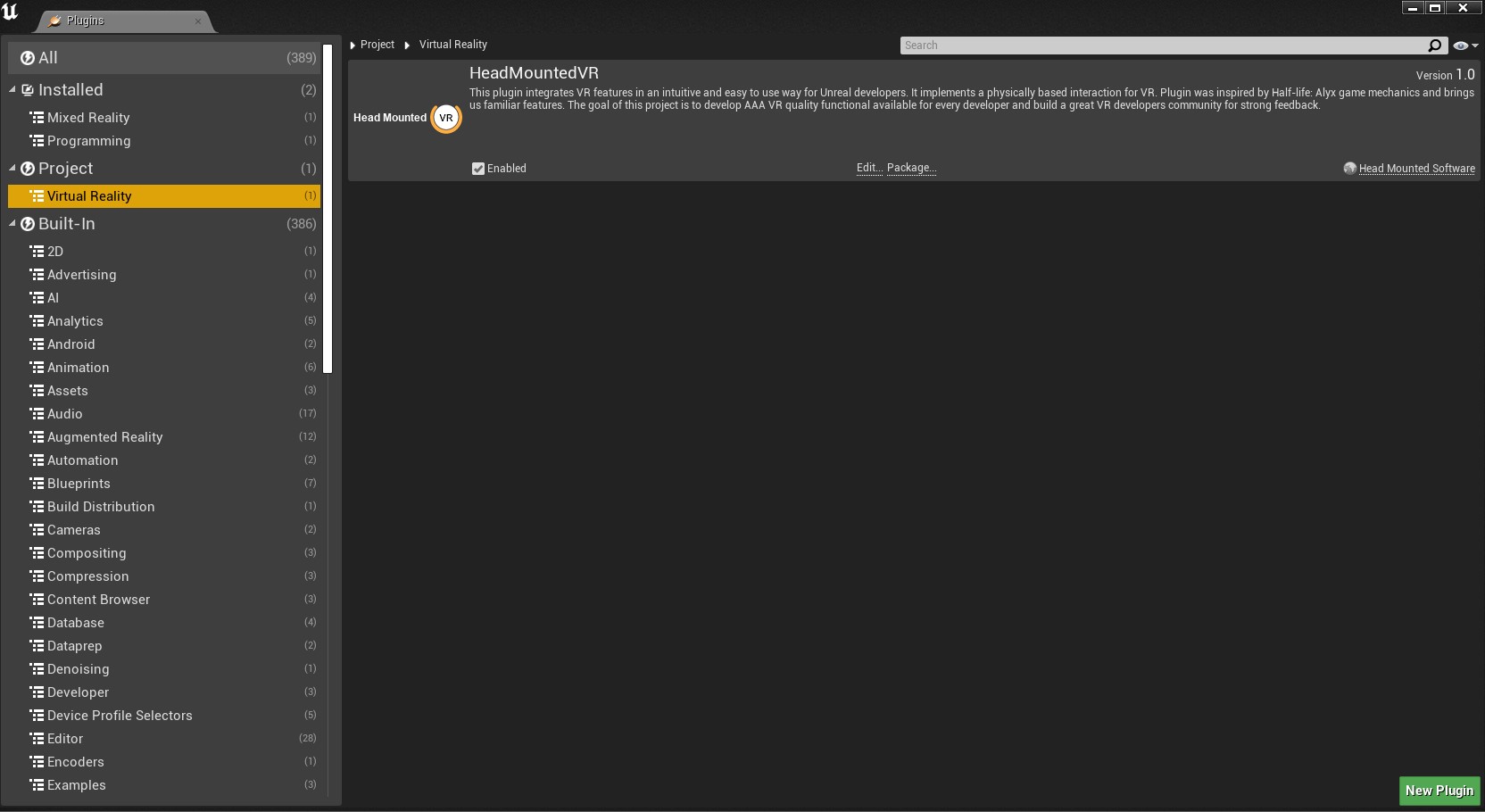Select the Dataprep category
Screen dimensions: 1485x812
click(164, 646)
